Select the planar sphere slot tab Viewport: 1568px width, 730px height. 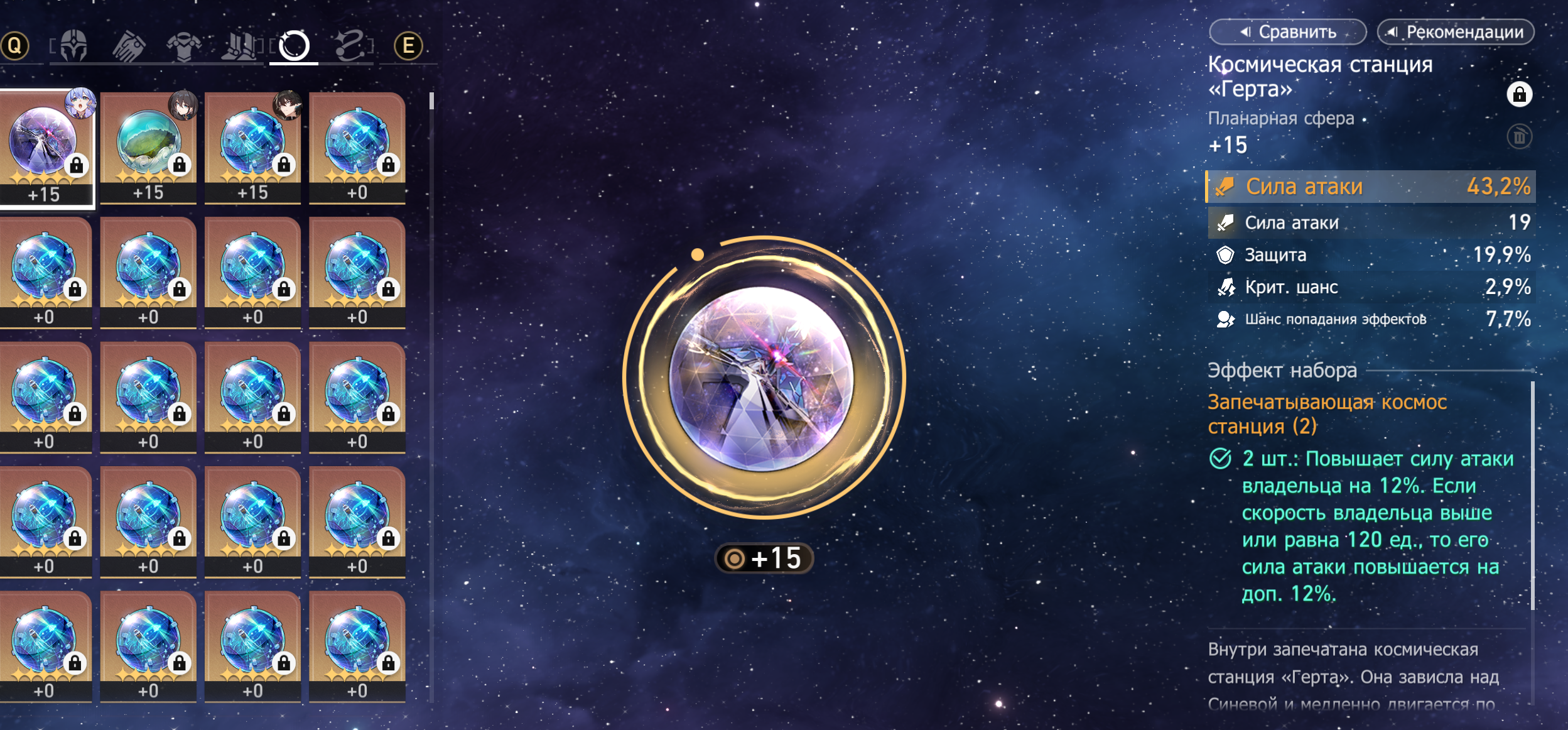(x=294, y=46)
